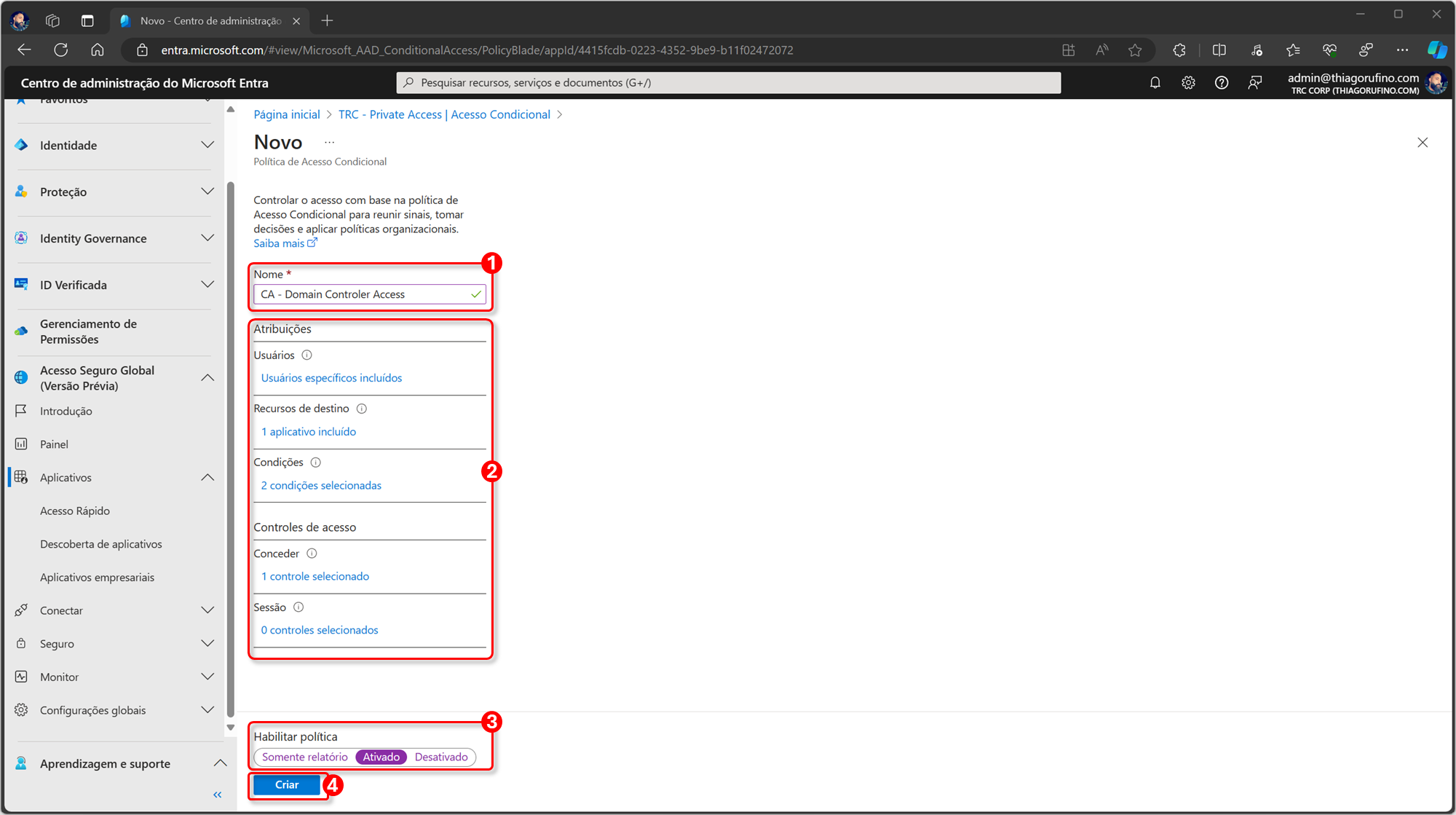The width and height of the screenshot is (1456, 815).
Task: Open 2 condições selecionadas link
Action: pos(321,486)
